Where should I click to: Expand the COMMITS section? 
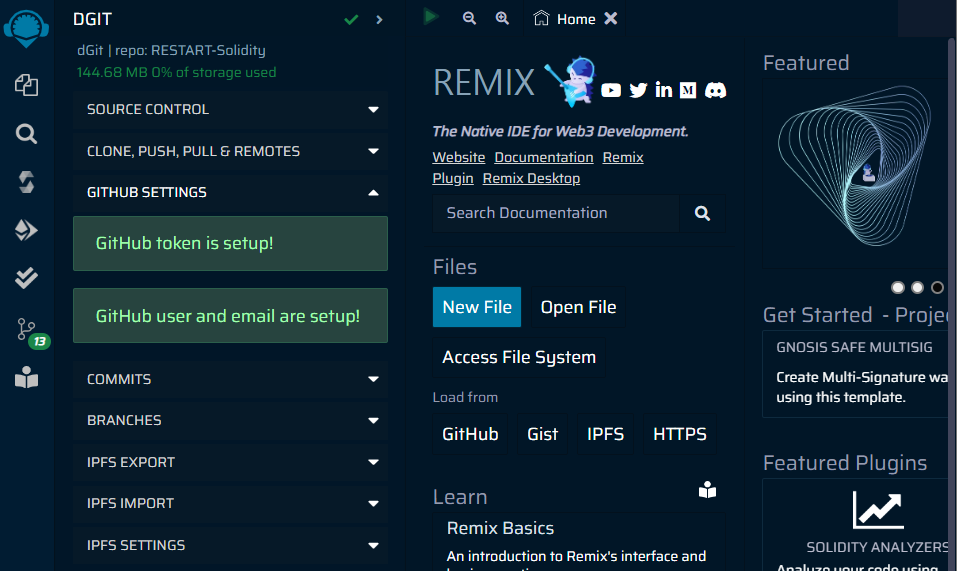(230, 379)
